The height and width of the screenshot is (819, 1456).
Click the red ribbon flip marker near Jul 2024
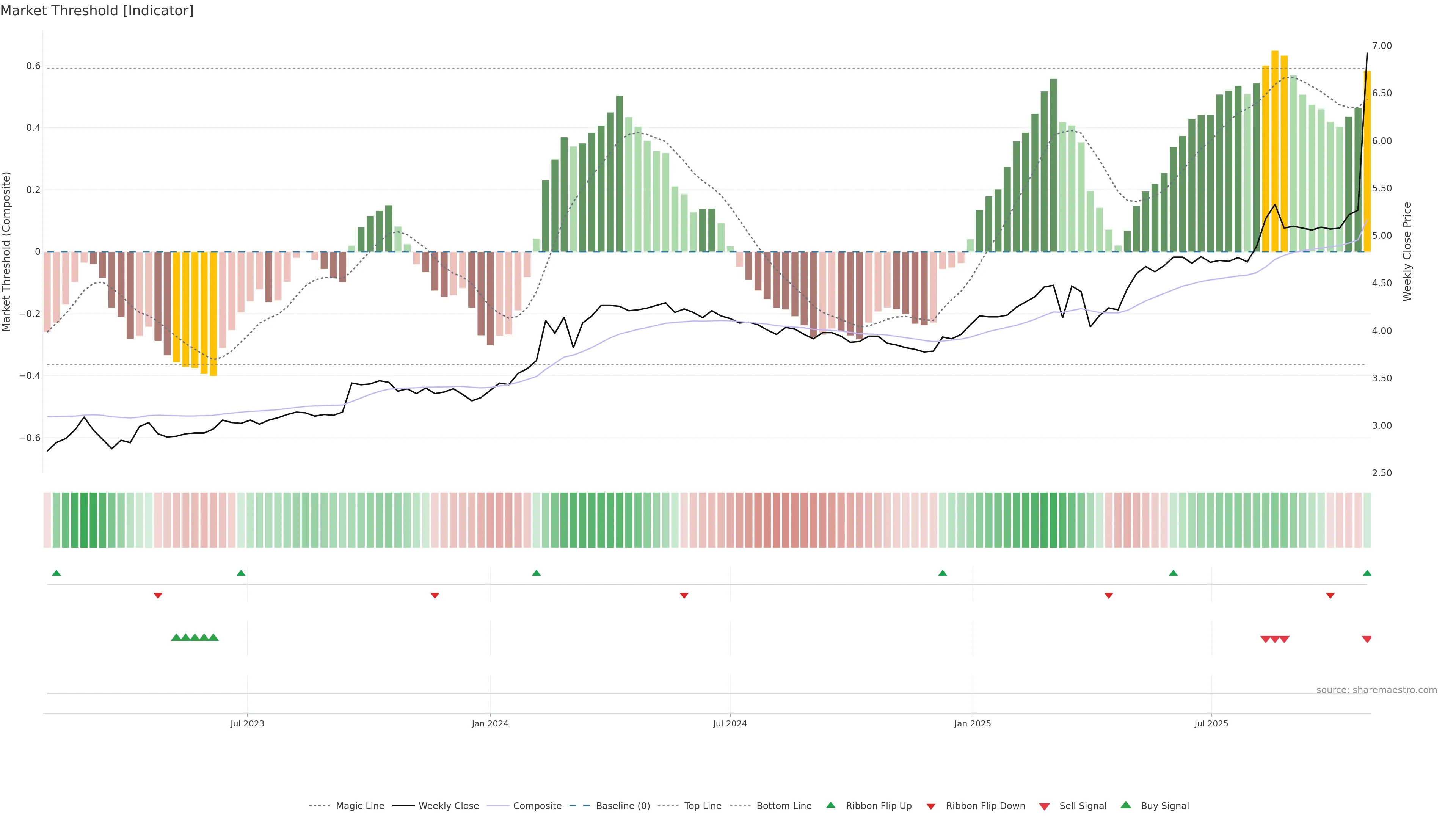[684, 595]
